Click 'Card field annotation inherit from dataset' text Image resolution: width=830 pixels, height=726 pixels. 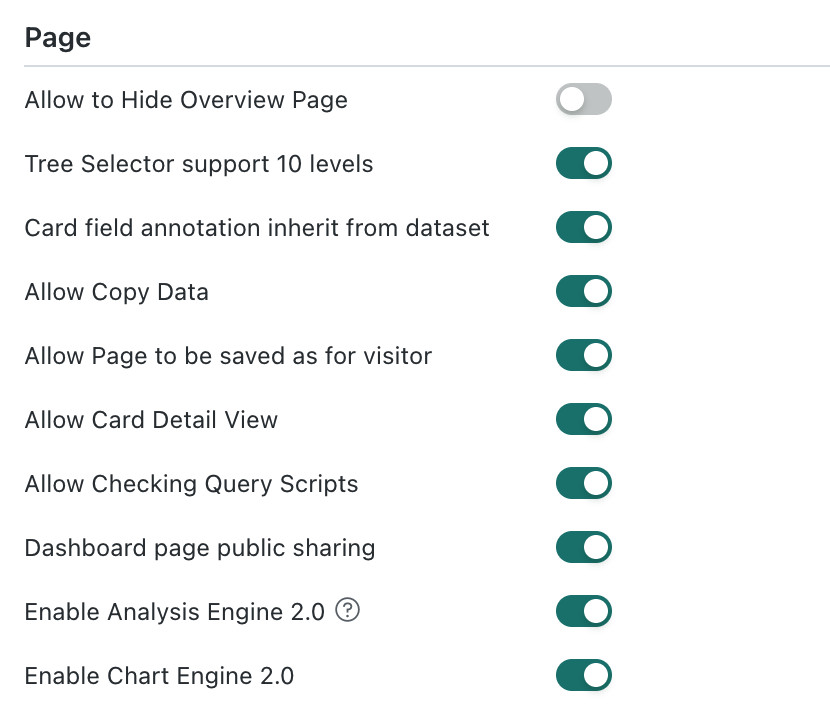pos(257,228)
